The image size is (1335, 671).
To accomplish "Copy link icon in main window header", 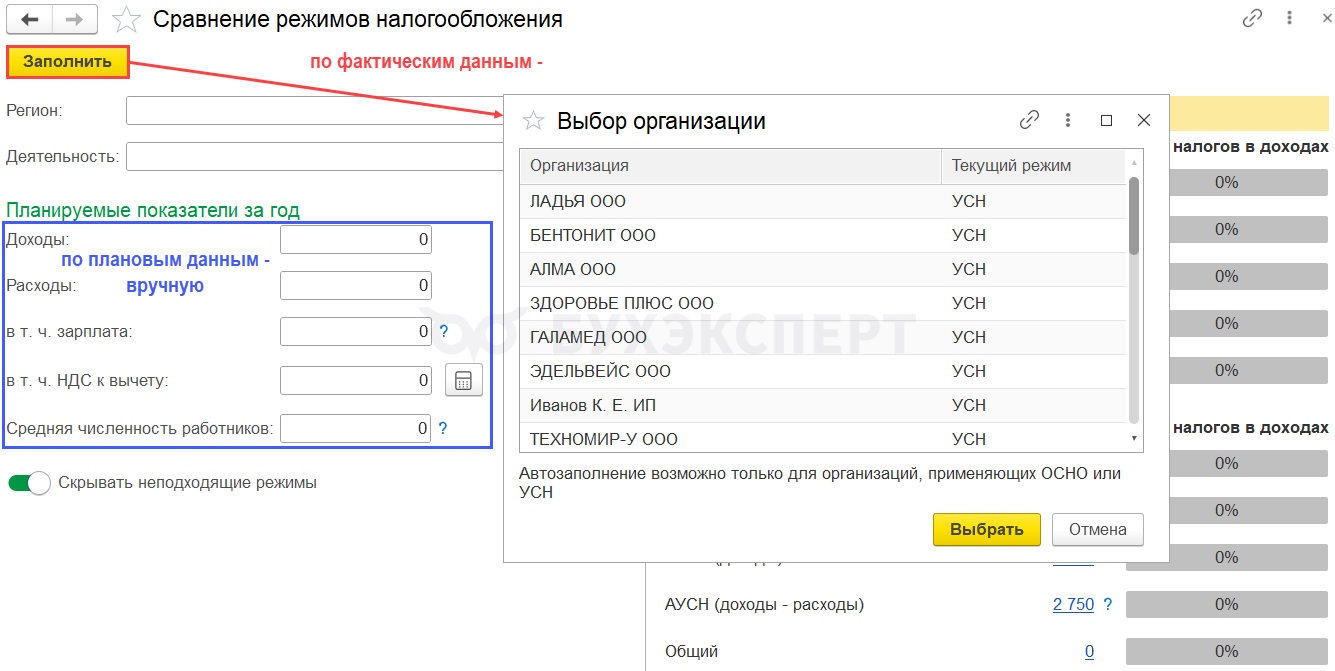I will pyautogui.click(x=1252, y=18).
